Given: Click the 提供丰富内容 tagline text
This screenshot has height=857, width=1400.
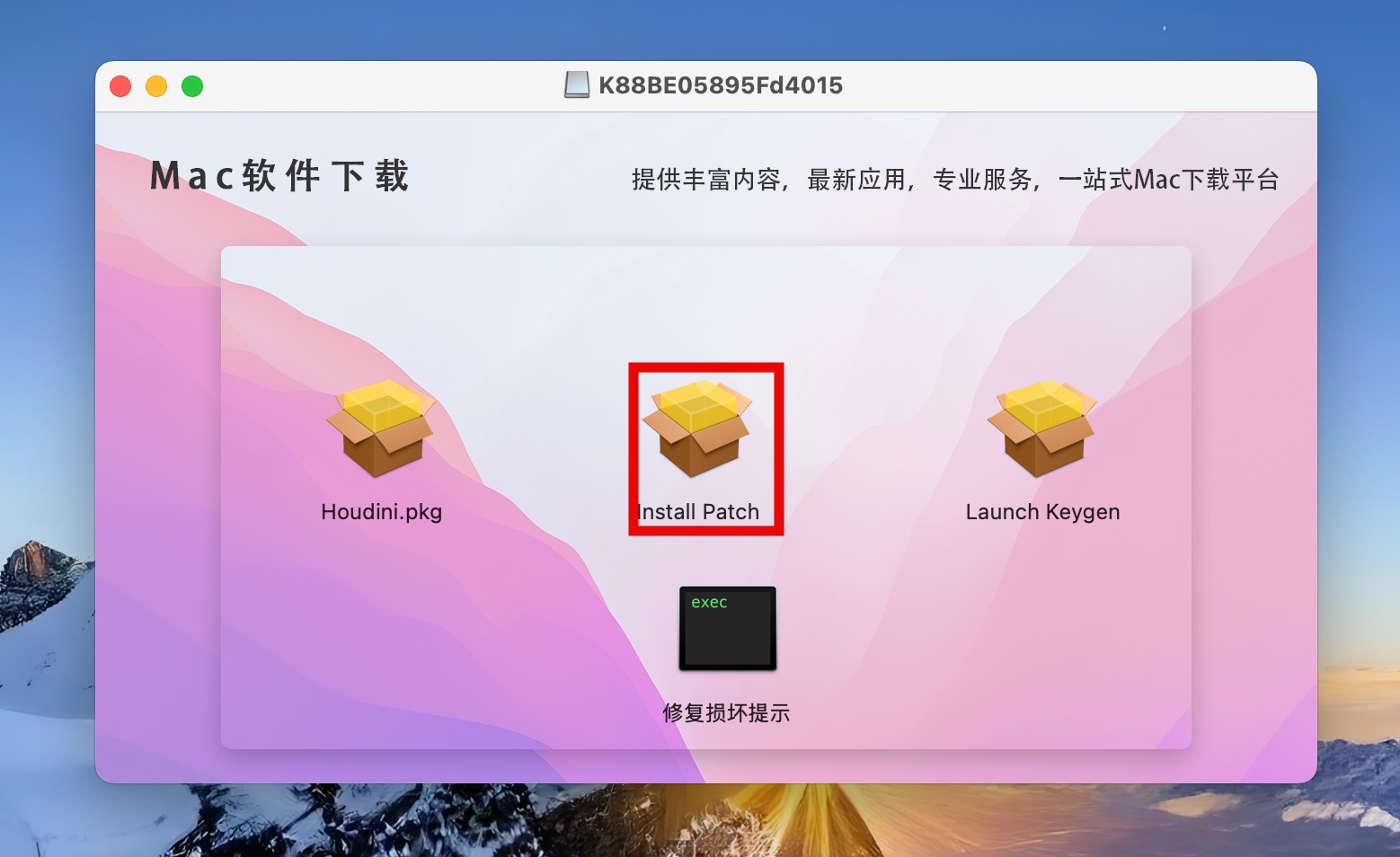Looking at the screenshot, I should 705,180.
